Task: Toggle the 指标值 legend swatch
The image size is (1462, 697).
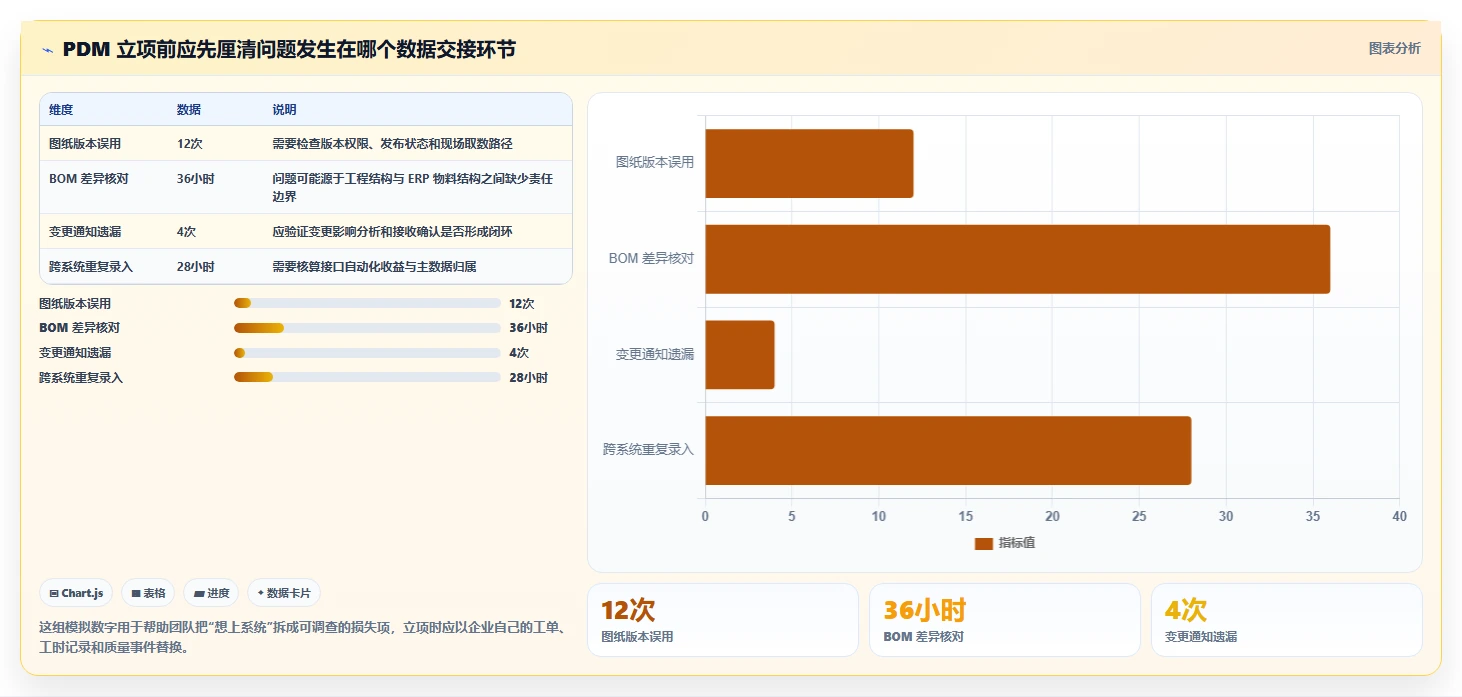Action: tap(984, 543)
